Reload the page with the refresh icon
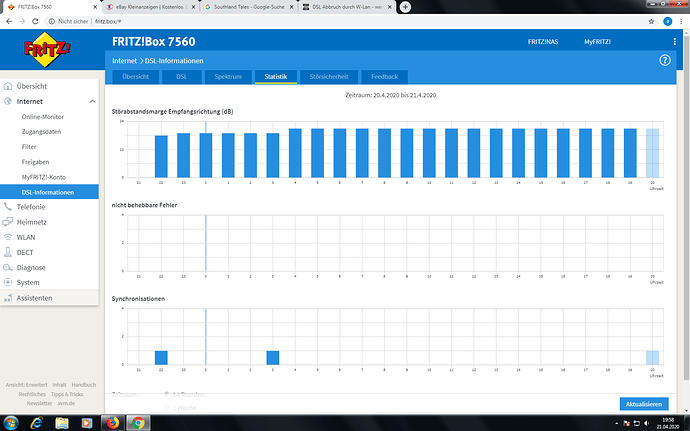Screen dimensions: 690x431 (35, 21)
